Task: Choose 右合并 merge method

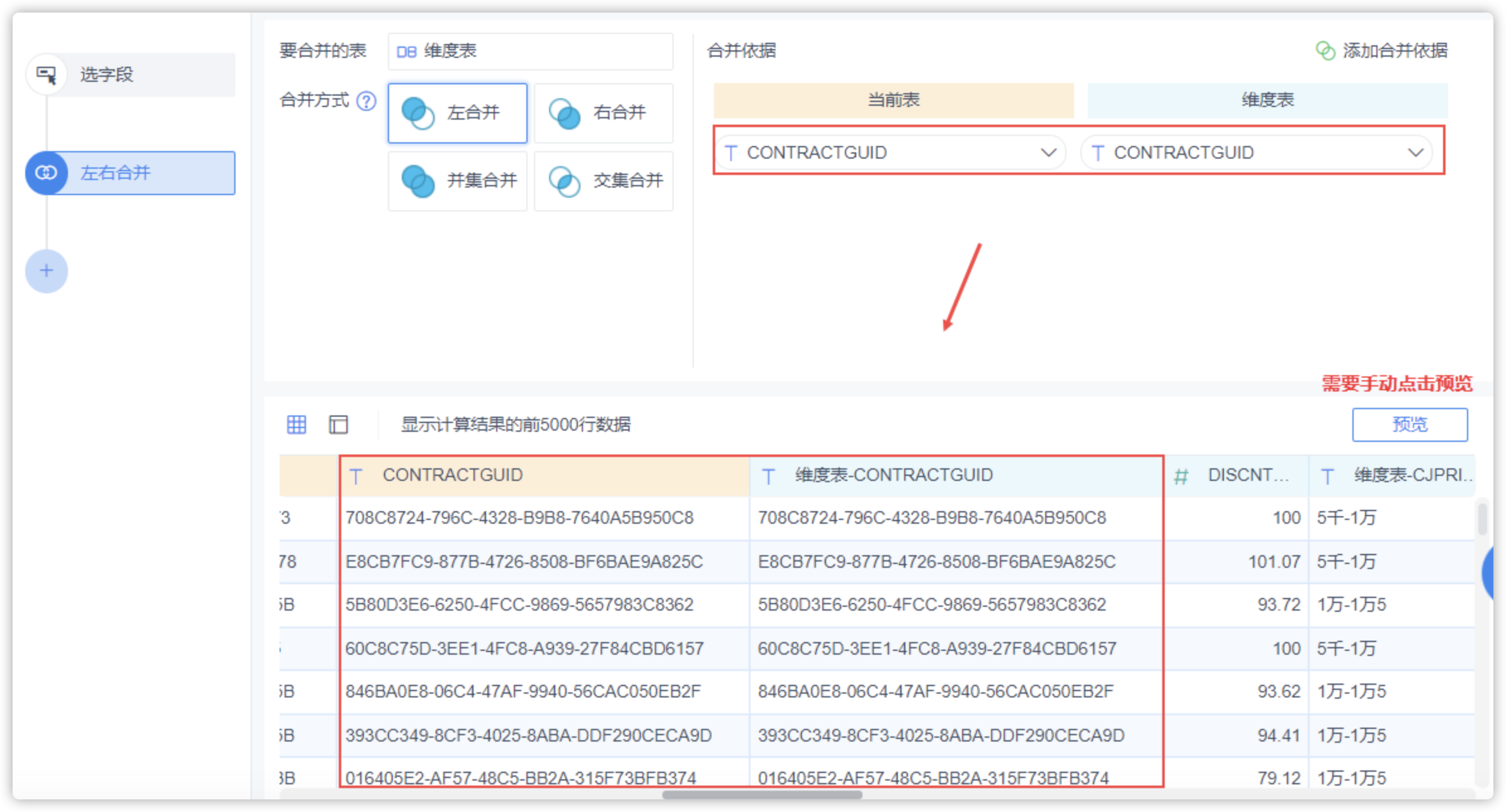Action: click(604, 113)
